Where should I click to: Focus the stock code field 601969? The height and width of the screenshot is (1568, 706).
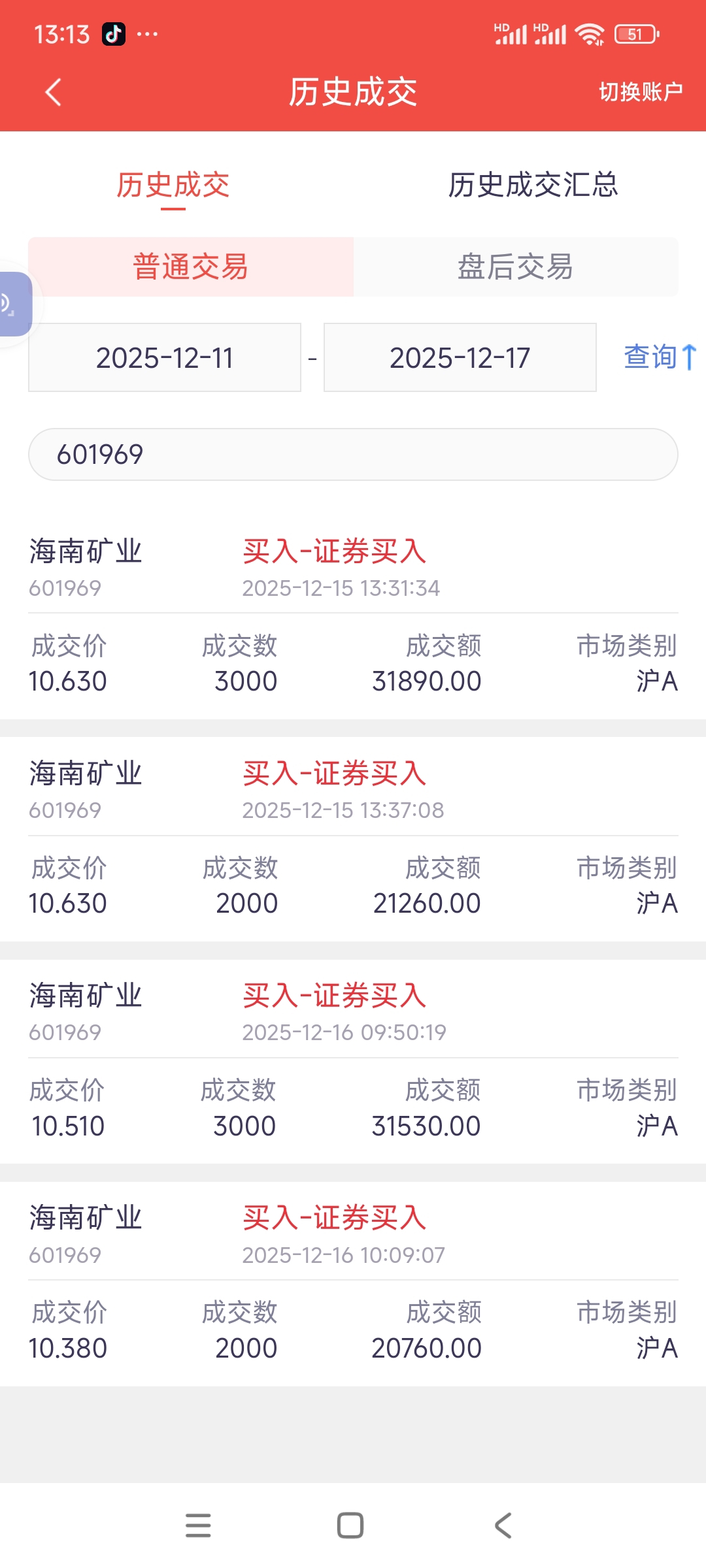[x=353, y=454]
